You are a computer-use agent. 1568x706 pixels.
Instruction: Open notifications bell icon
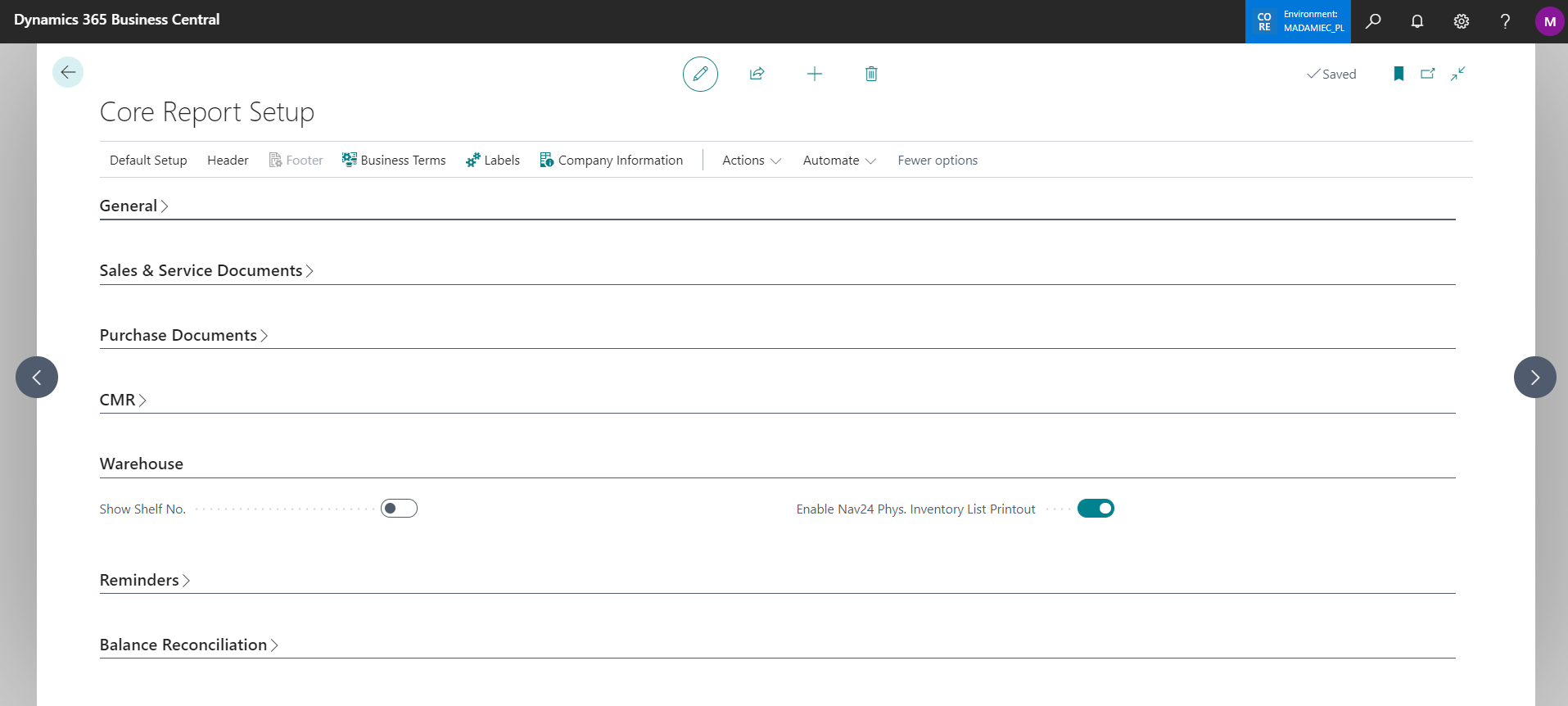[1417, 21]
